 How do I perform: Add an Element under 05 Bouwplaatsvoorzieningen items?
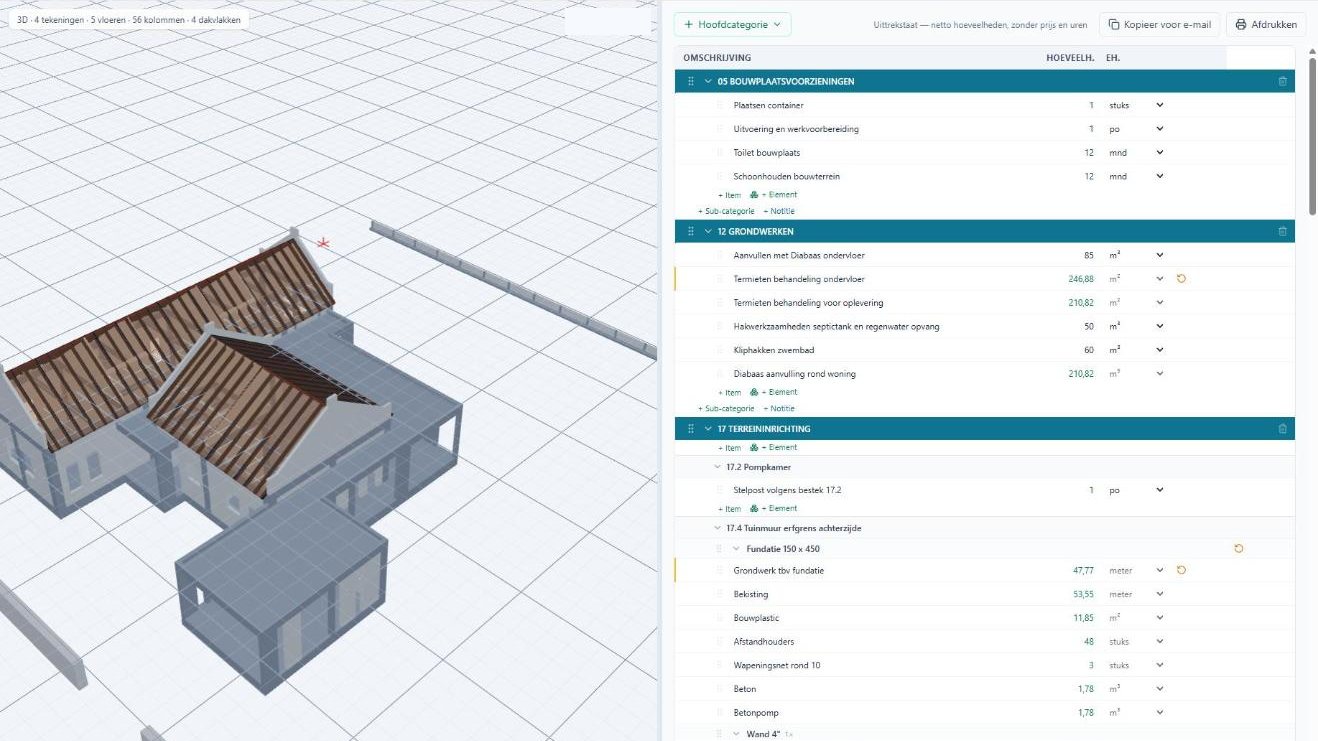774,195
